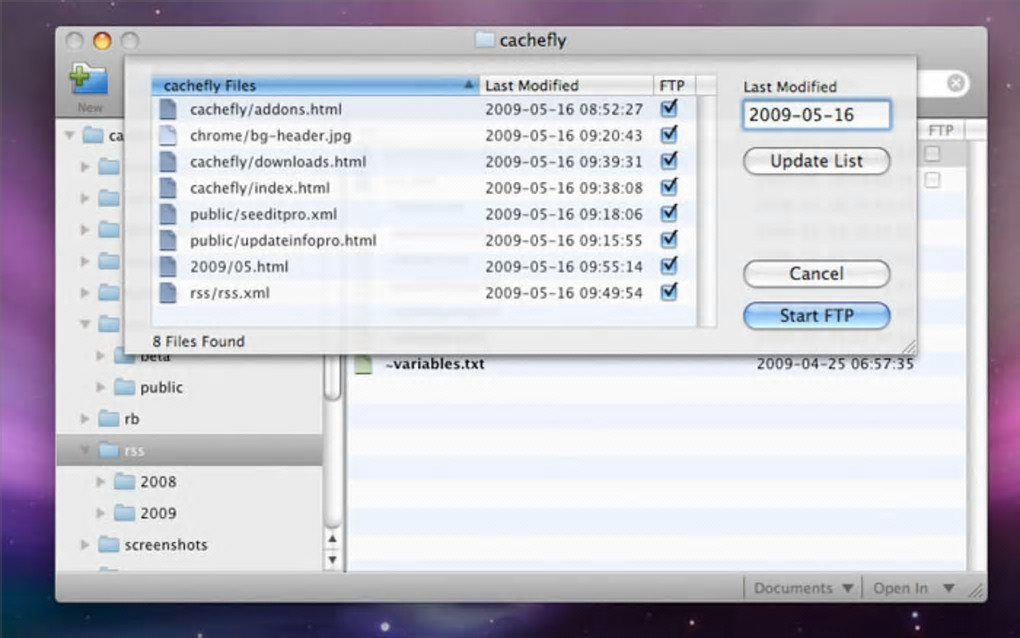Uncheck FTP for public/updateinfopro.html
This screenshot has height=638, width=1020.
pos(669,239)
